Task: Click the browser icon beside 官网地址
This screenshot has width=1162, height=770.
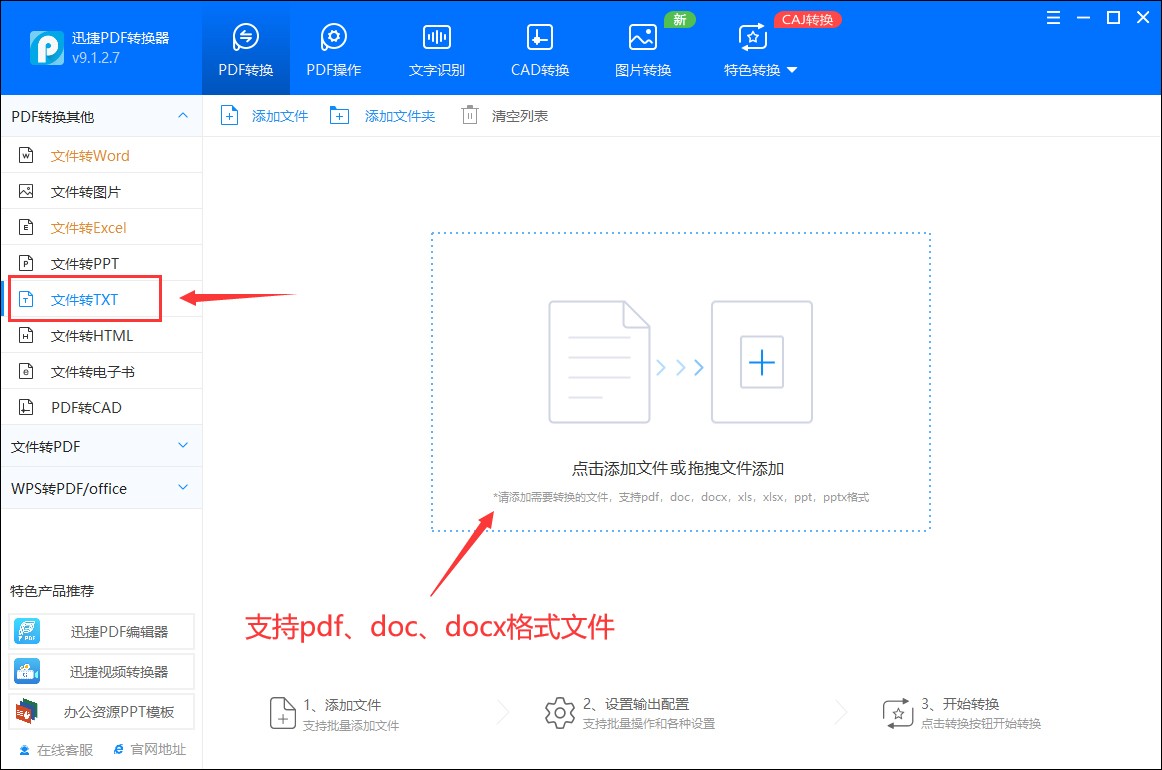Action: 119,750
